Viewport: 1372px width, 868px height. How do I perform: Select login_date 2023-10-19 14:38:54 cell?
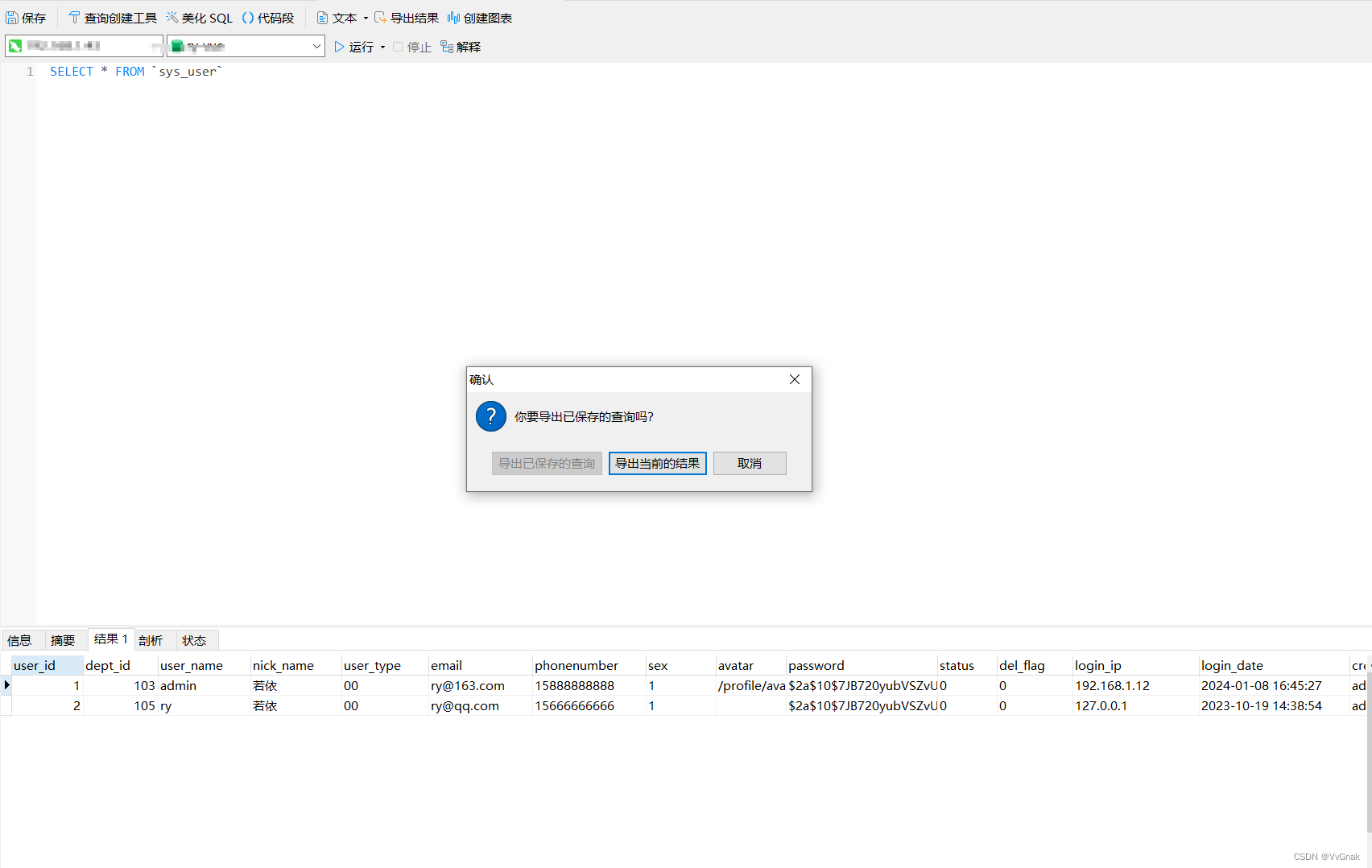[x=1274, y=705]
